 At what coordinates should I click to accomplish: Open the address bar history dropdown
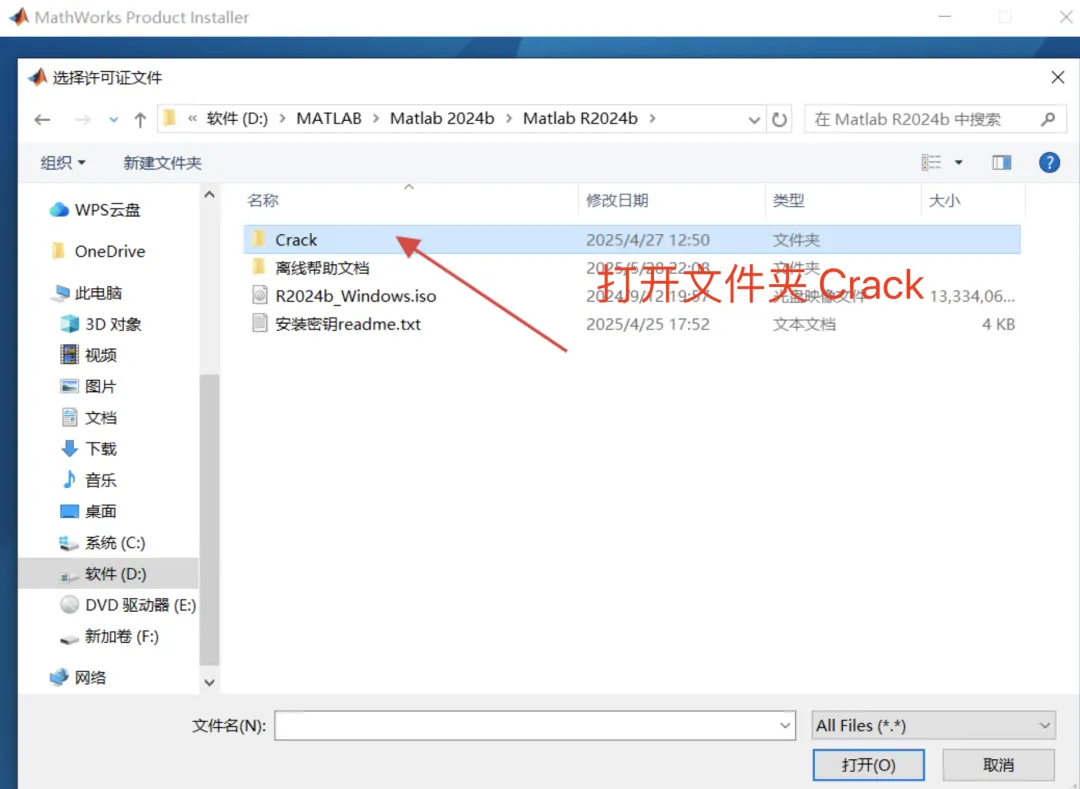(754, 120)
